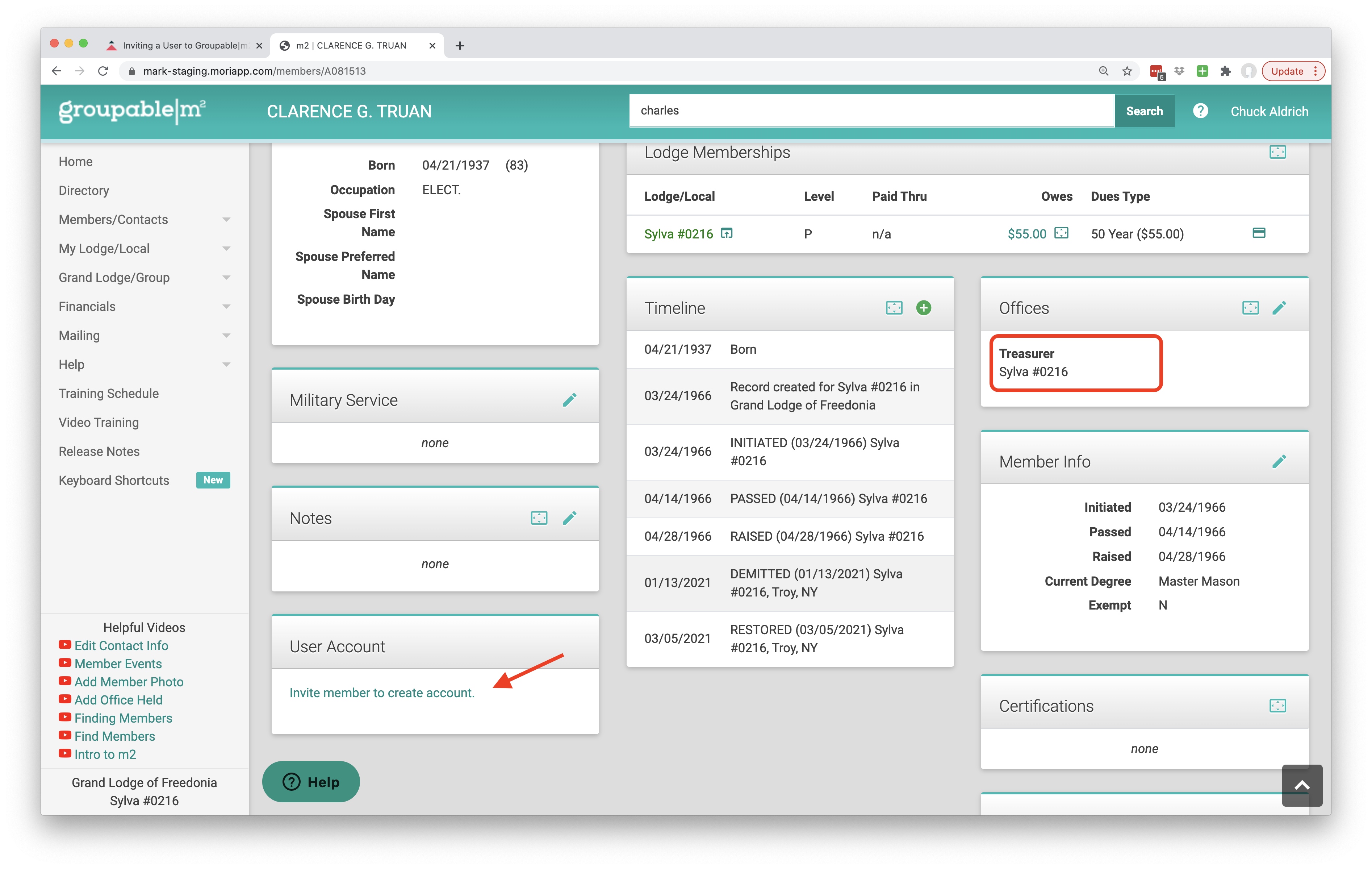Click the expand icon beside $55.00 owed
Screen dimensions: 1372x869
[1061, 233]
